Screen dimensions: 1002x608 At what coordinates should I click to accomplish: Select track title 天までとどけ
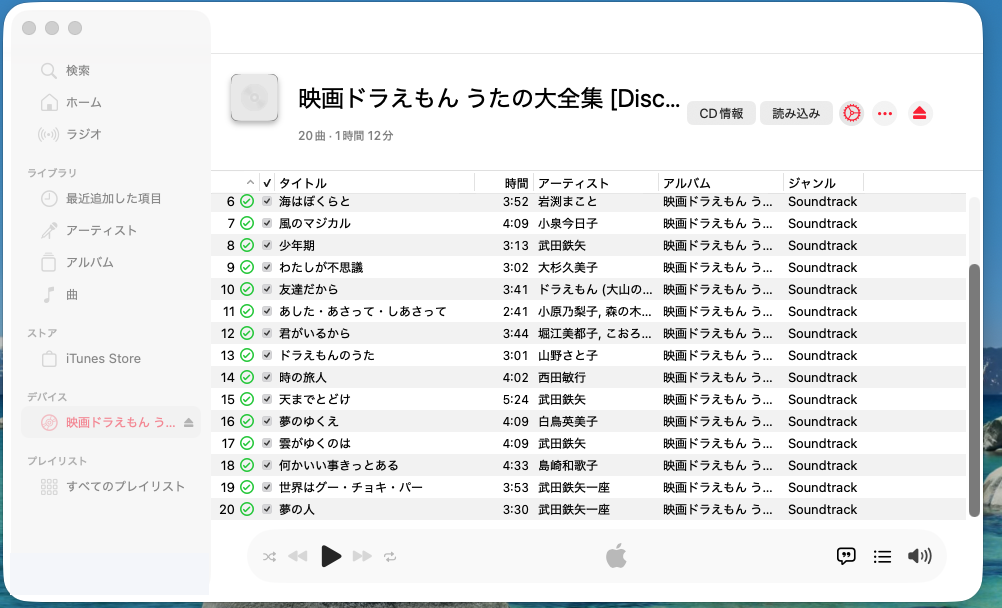[x=314, y=400]
